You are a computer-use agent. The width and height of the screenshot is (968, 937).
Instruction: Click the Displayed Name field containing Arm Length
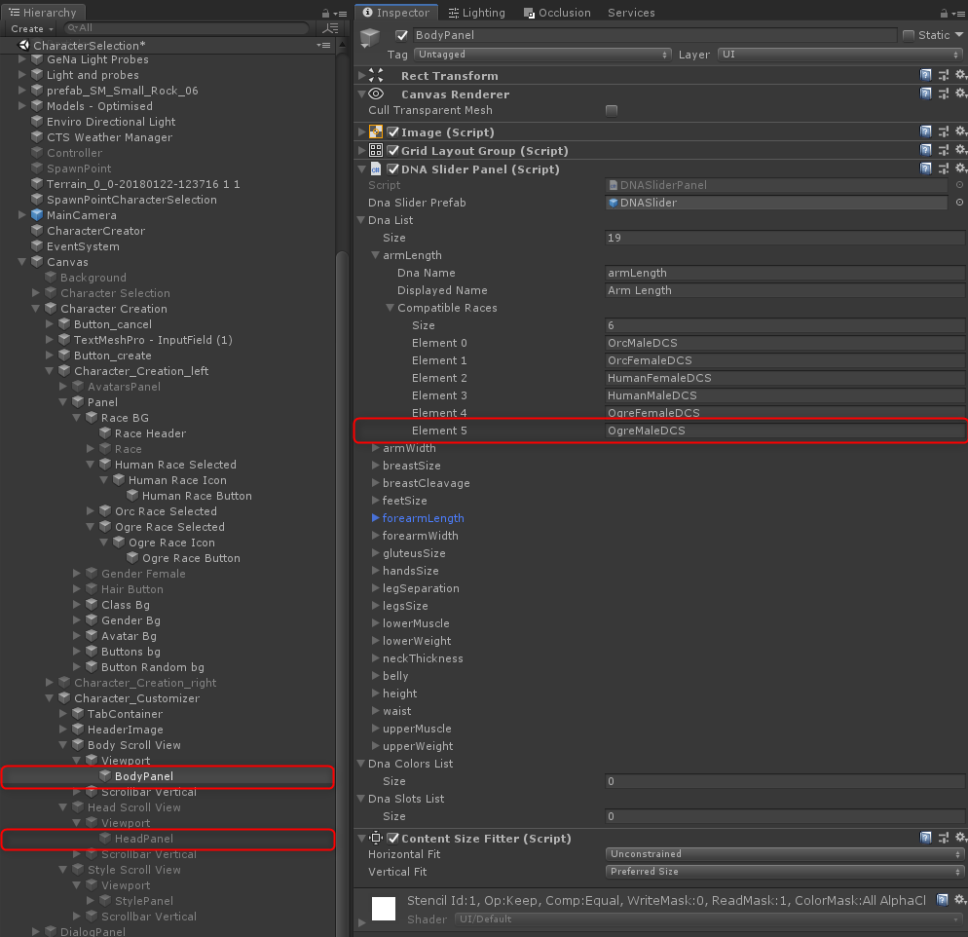coord(785,291)
